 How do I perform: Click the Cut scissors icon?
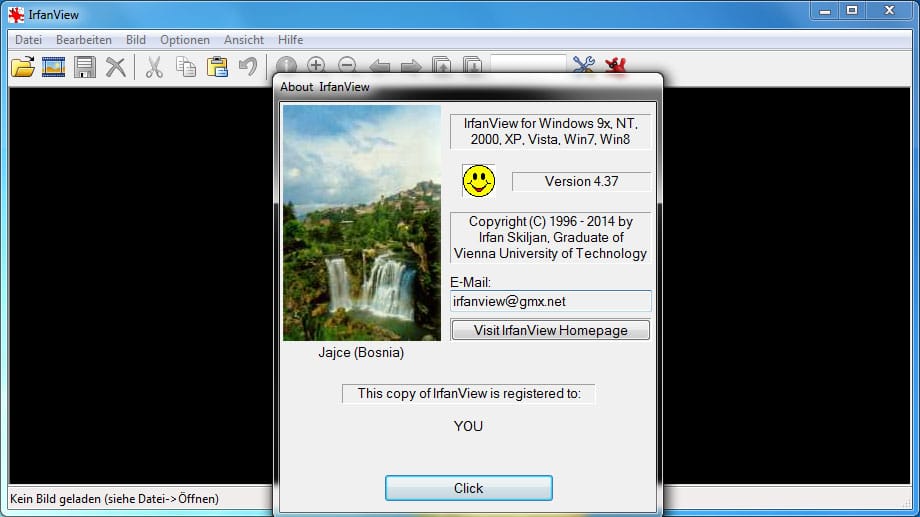[x=154, y=67]
